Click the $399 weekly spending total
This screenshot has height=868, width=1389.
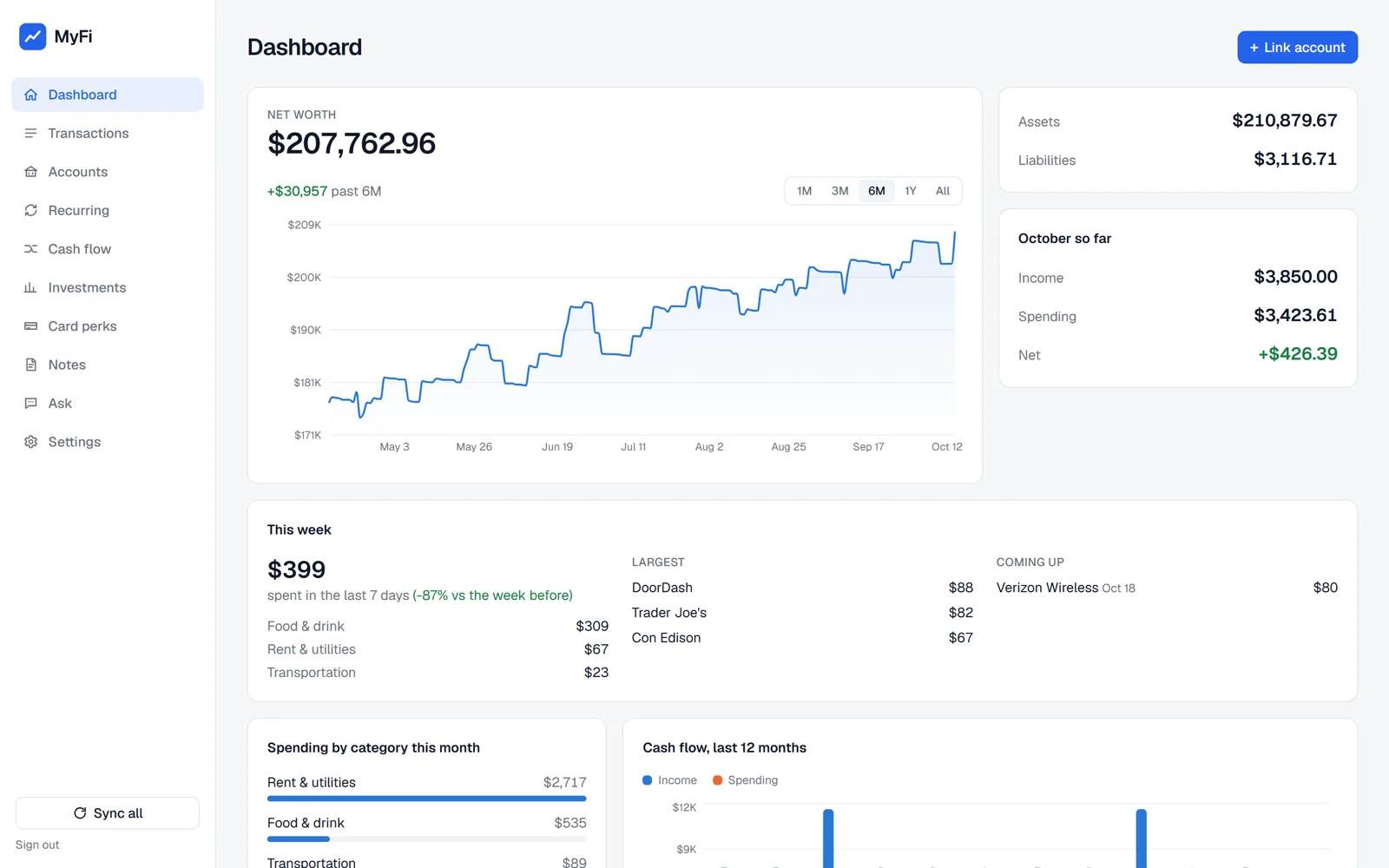(x=296, y=569)
